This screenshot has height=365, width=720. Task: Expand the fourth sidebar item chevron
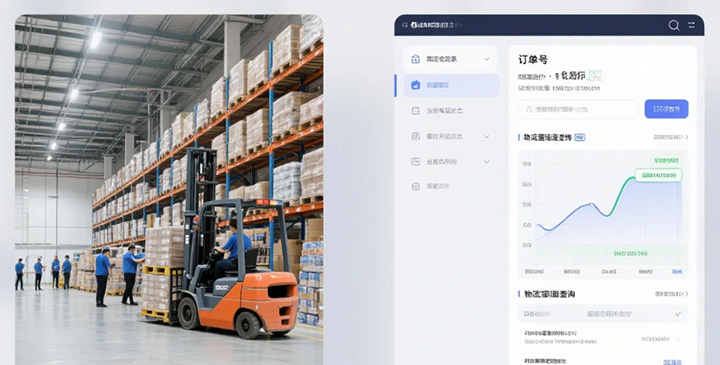tap(487, 136)
